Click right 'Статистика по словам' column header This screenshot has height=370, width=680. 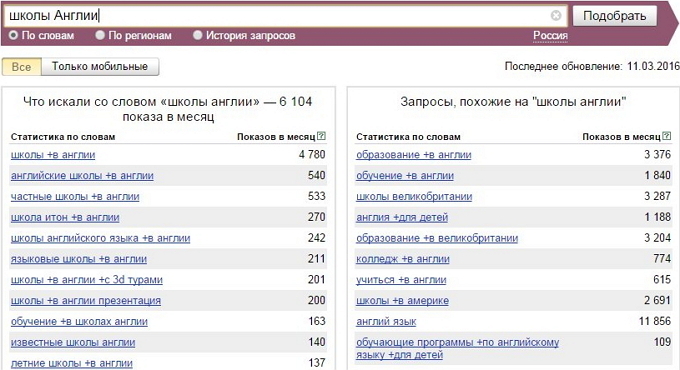408,137
